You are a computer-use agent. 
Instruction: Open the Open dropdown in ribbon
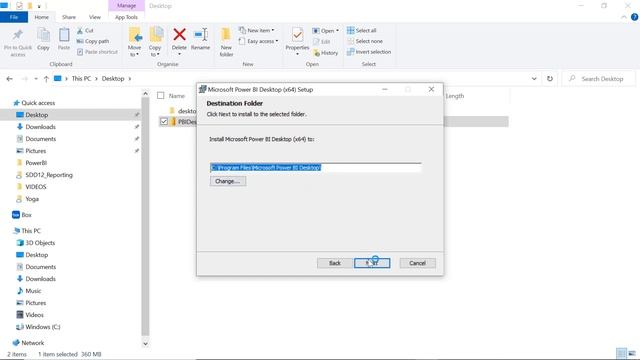click(x=326, y=31)
